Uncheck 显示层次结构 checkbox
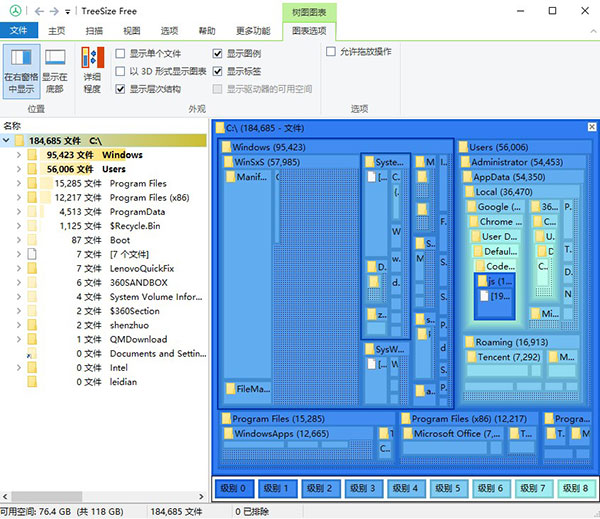Viewport: 600px width, 519px height. tap(120, 89)
